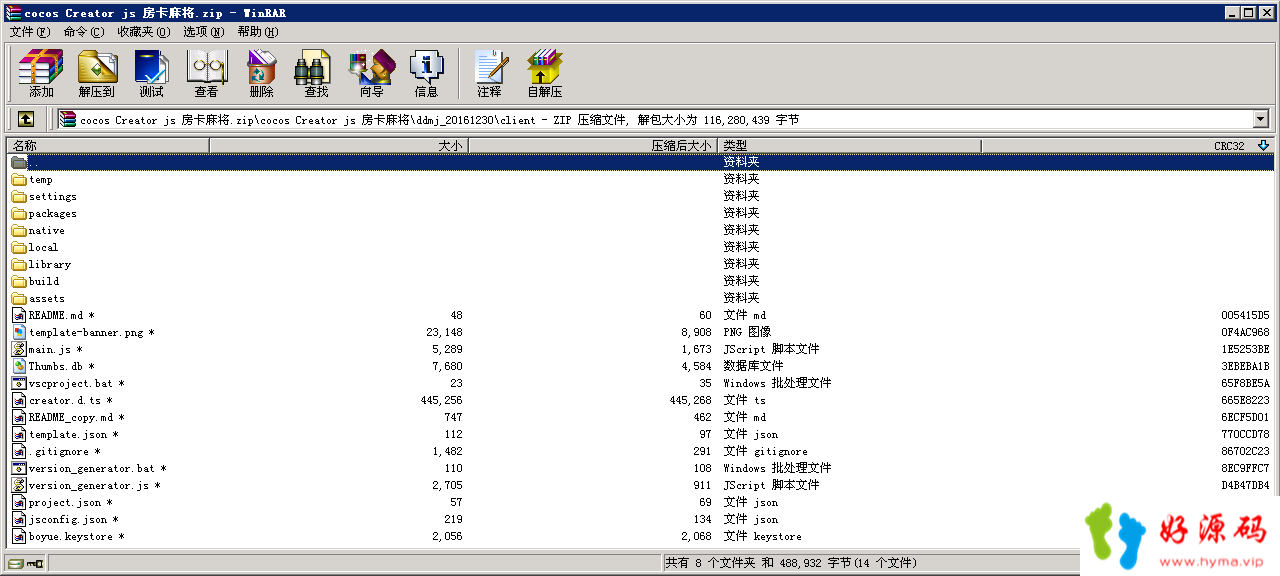
Task: Select the native folder icon
Action: point(19,231)
